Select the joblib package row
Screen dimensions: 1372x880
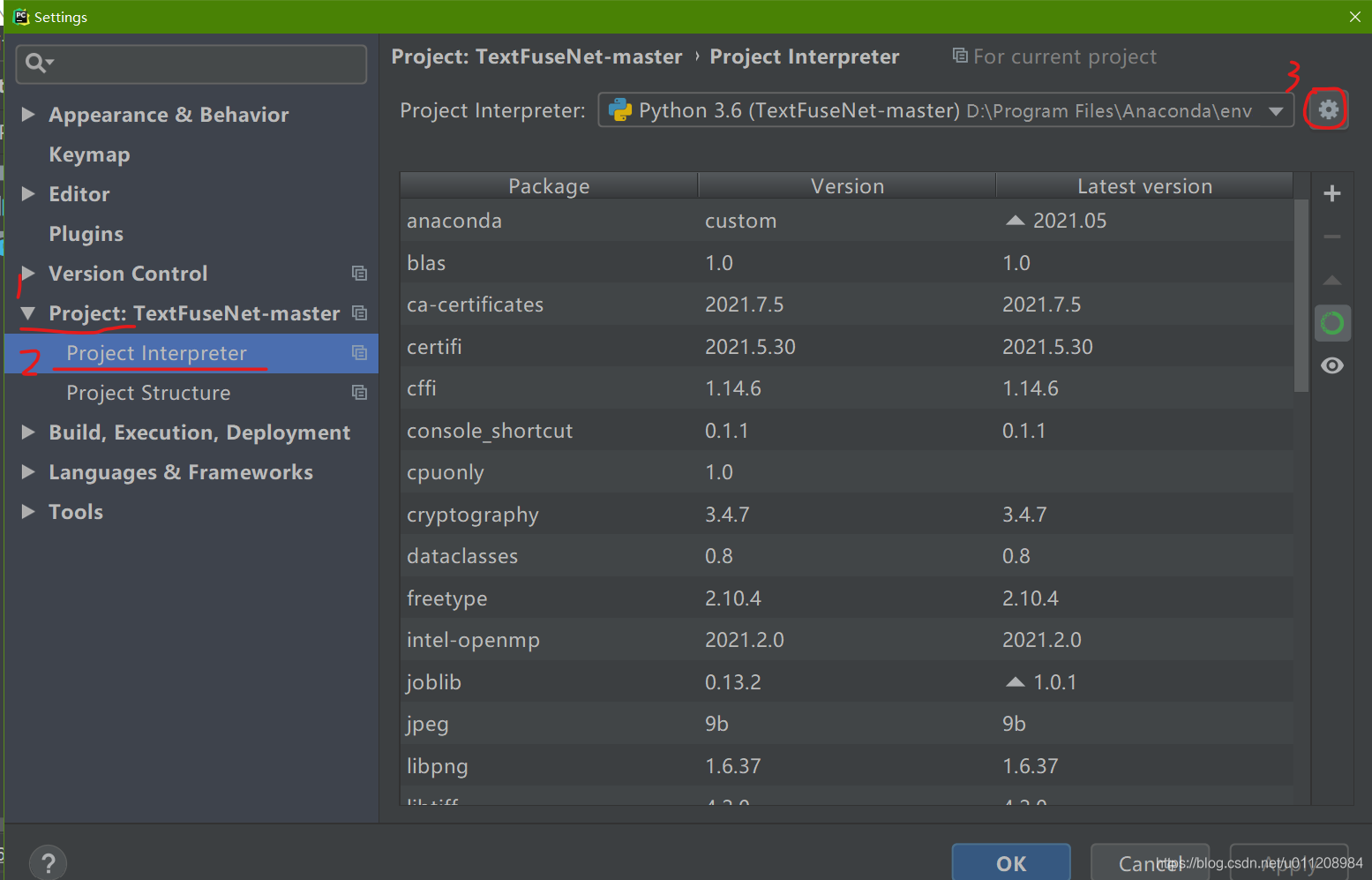[847, 682]
